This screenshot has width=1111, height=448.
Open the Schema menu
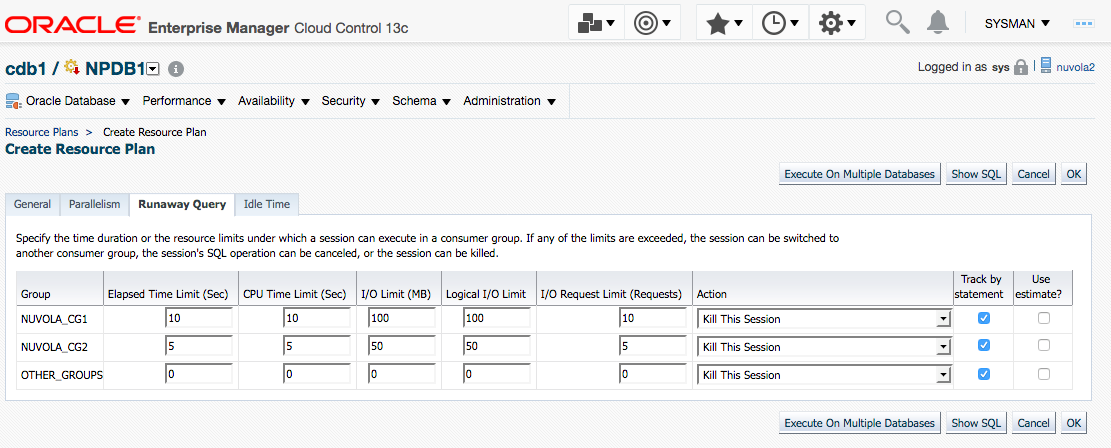(x=422, y=101)
